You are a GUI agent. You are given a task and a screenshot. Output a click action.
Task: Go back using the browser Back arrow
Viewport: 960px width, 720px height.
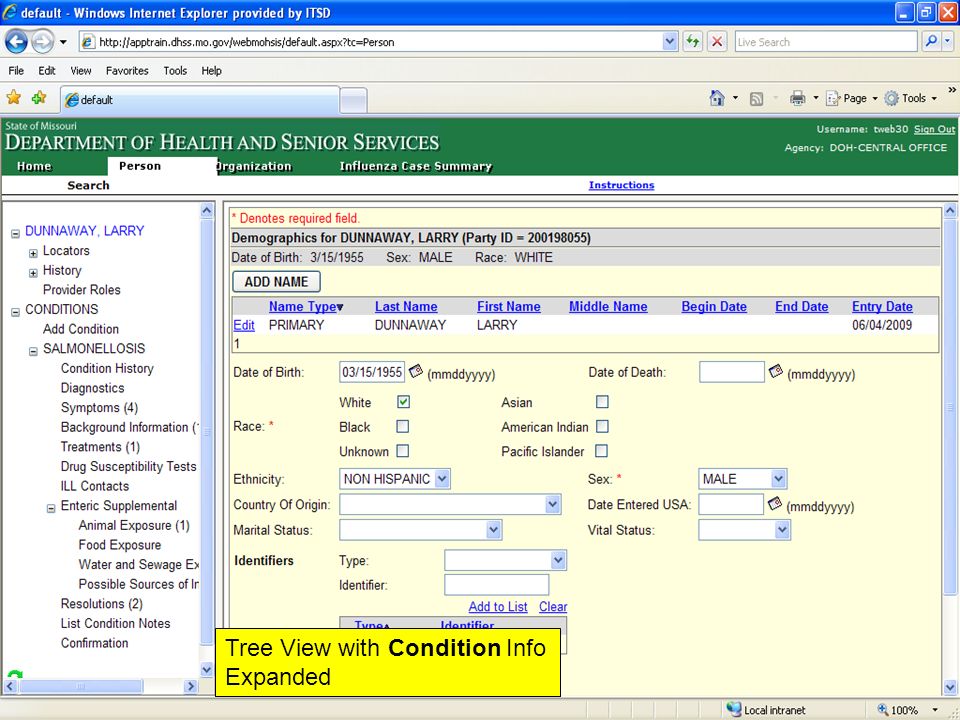click(x=17, y=42)
